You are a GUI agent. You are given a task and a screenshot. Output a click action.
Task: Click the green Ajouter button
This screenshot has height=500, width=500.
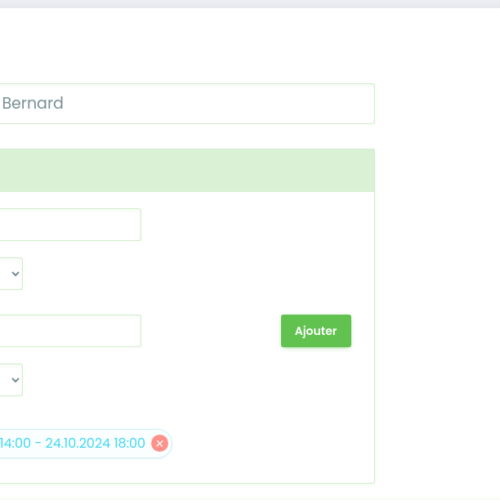(316, 331)
